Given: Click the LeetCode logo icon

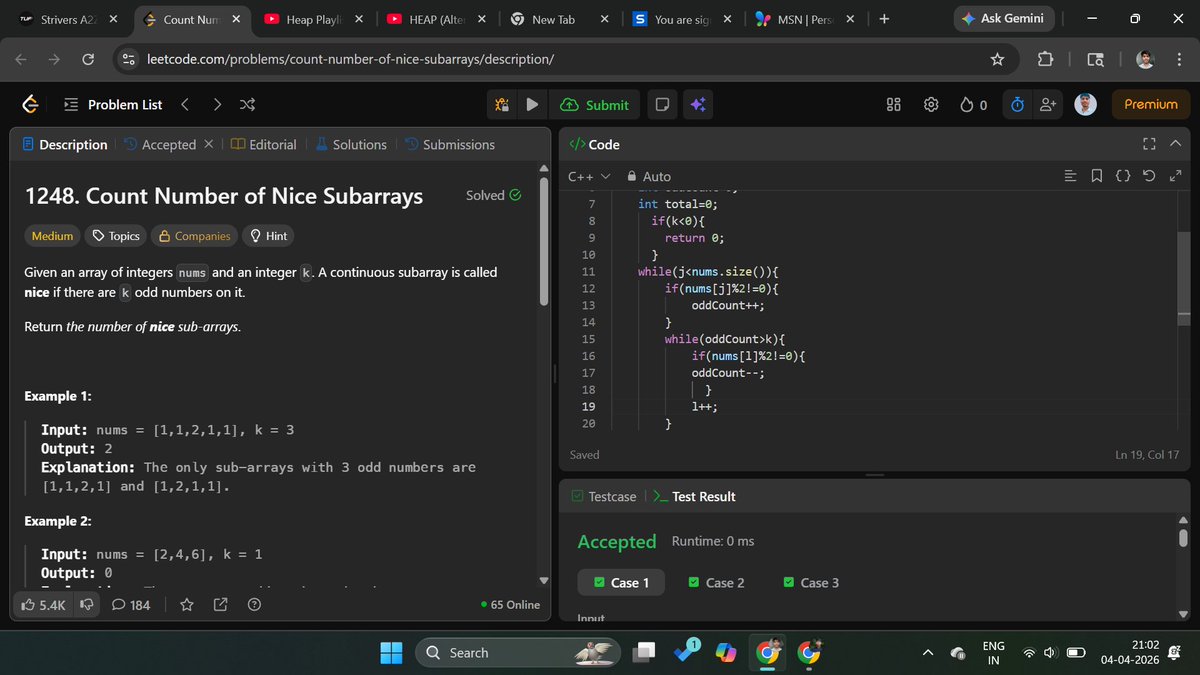Looking at the screenshot, I should 30,104.
